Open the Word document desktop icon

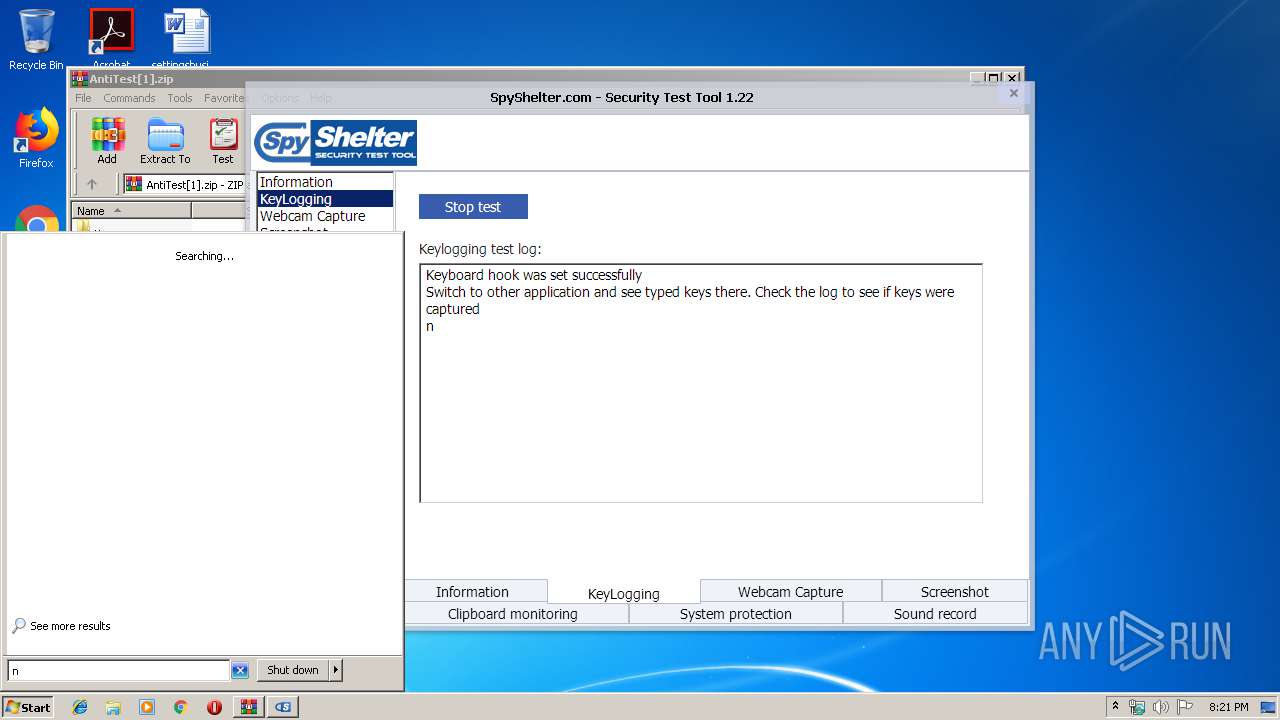click(x=187, y=38)
